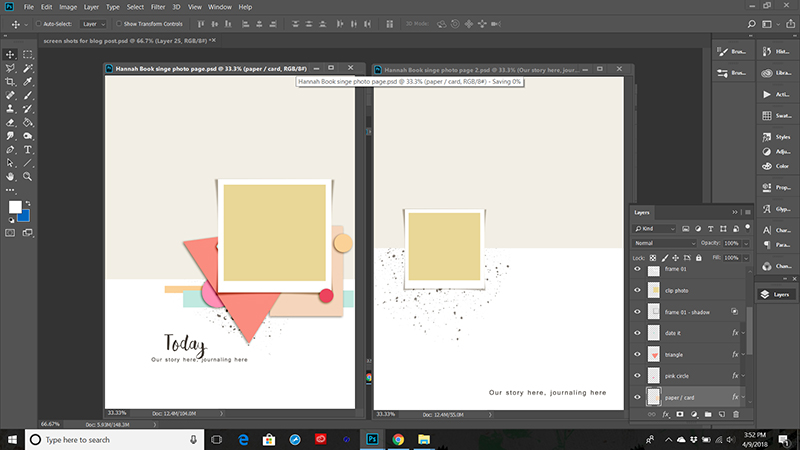The image size is (800, 450).
Task: Open the Layer menu
Action: pyautogui.click(x=91, y=7)
